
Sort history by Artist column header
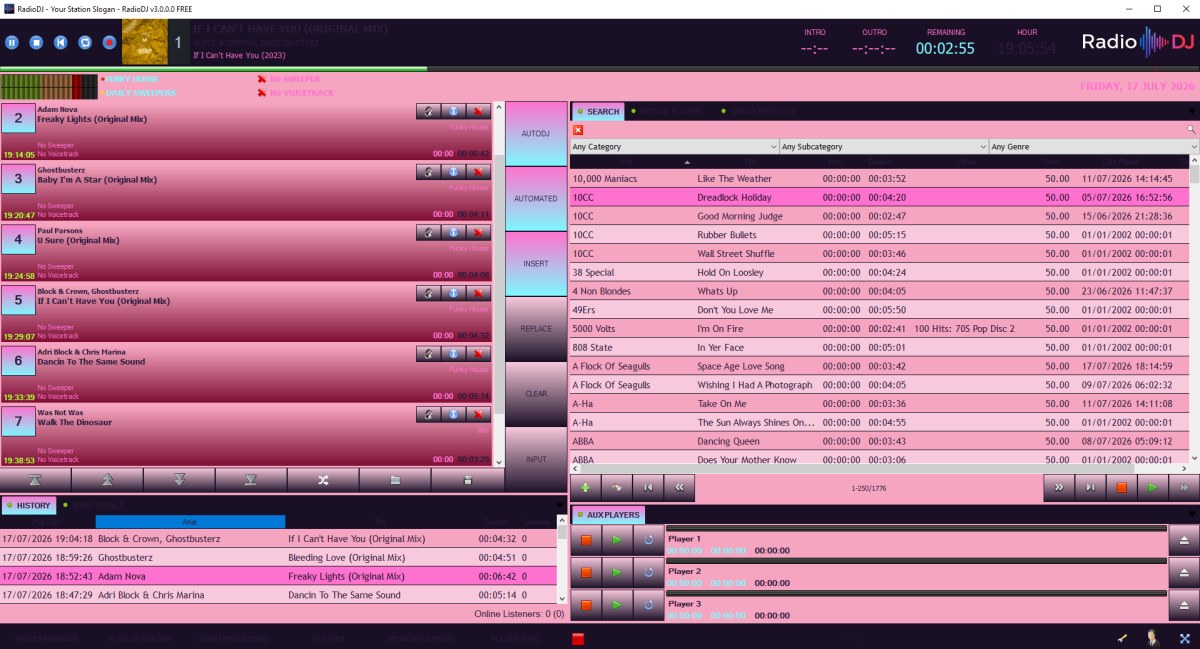pyautogui.click(x=190, y=521)
